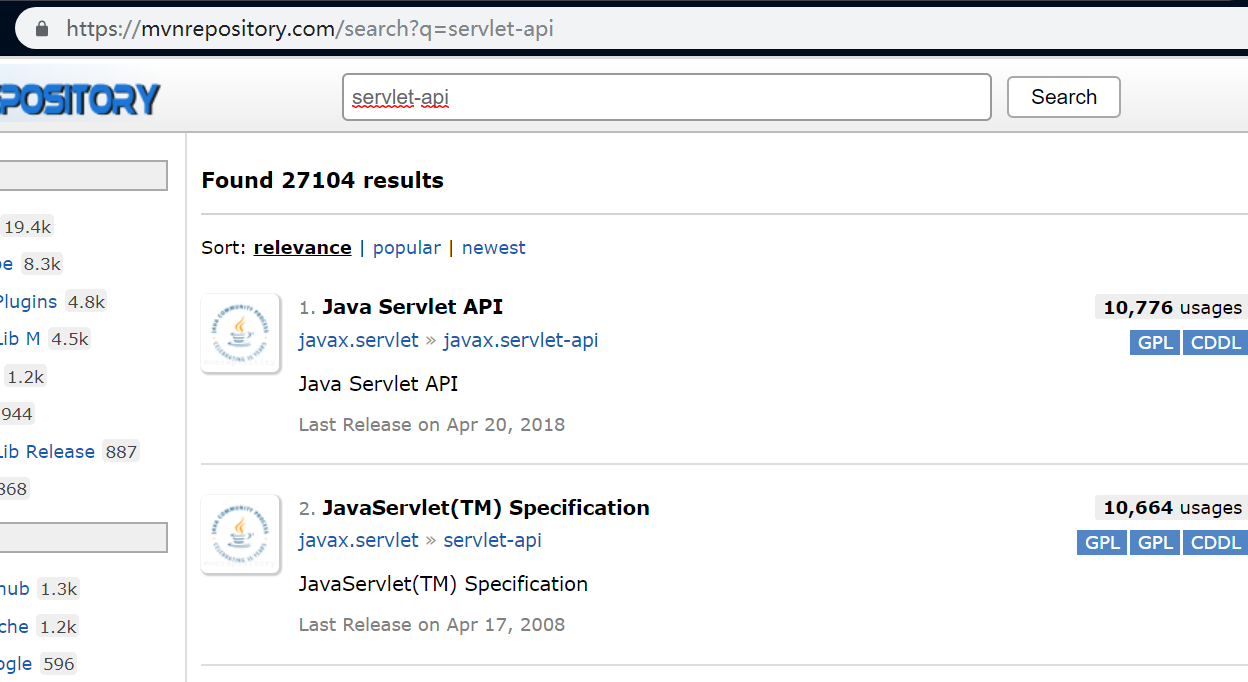Click 10,776 usages link
Image resolution: width=1248 pixels, height=682 pixels.
[x=1172, y=307]
